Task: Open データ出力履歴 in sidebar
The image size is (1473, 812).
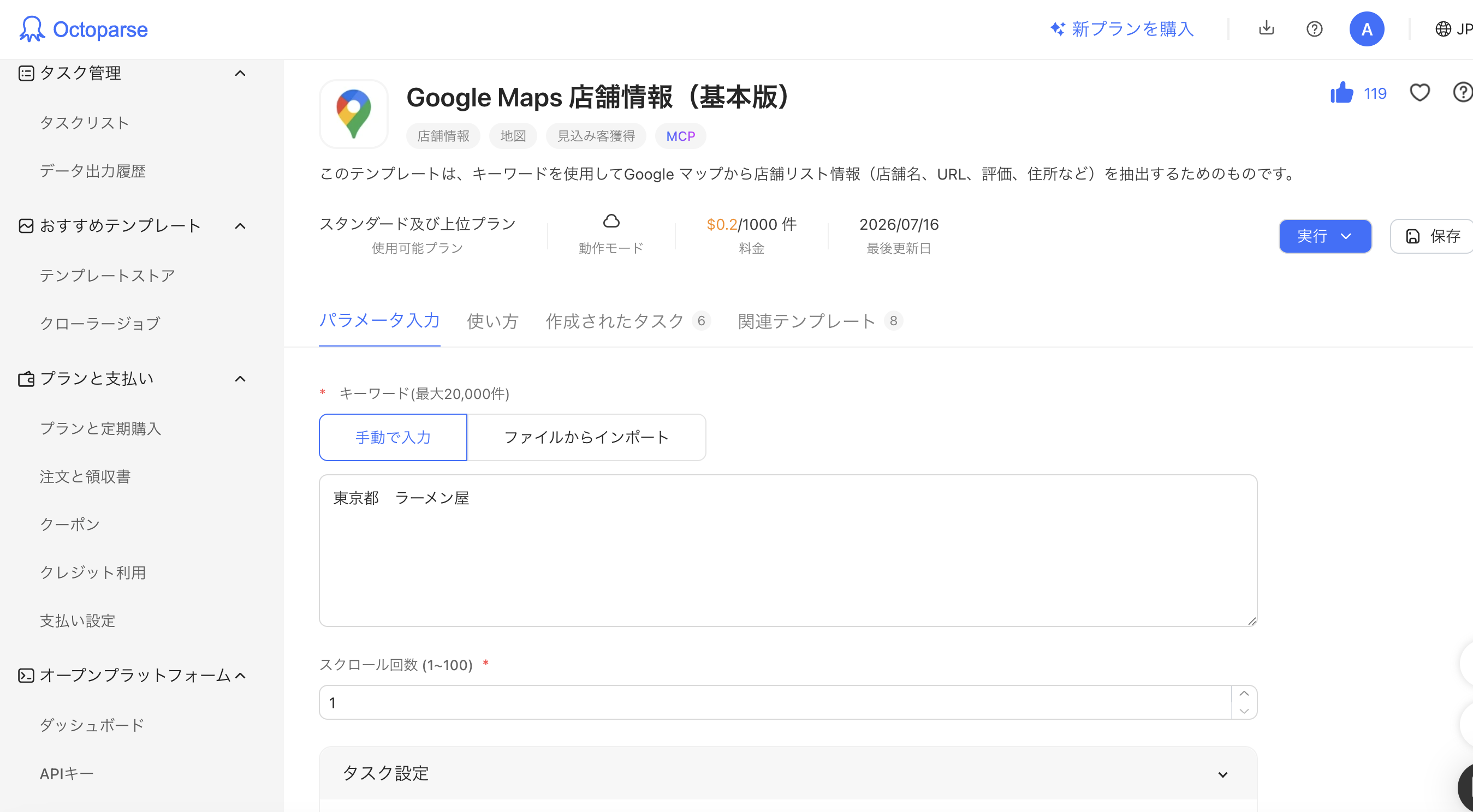Action: [x=93, y=171]
